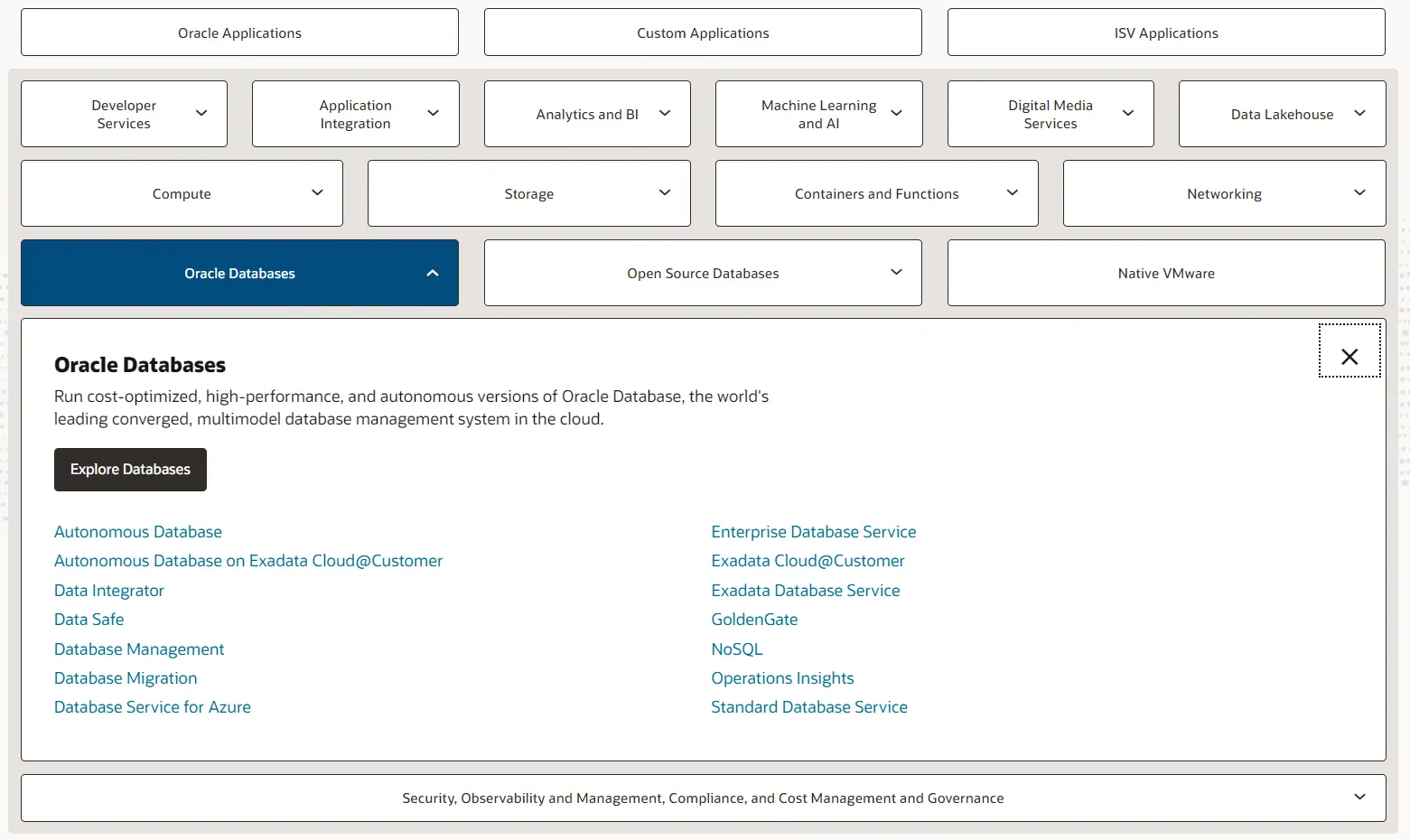Expand Machine Learning and AI menu
Screen dimensions: 1410x840
coord(819,114)
